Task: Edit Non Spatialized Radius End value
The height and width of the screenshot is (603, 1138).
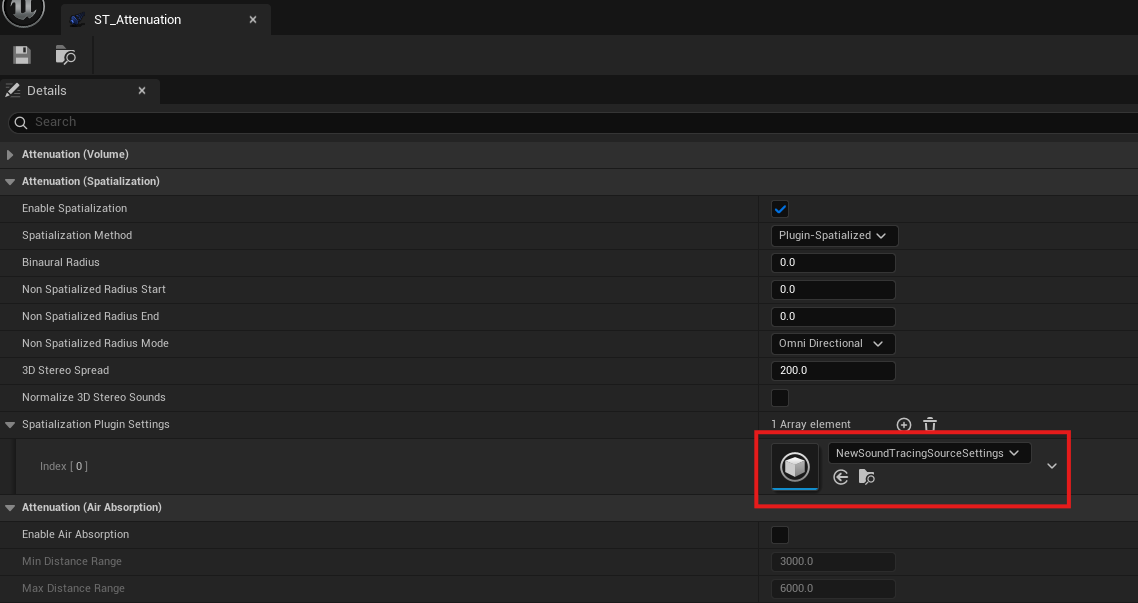Action: click(x=832, y=316)
